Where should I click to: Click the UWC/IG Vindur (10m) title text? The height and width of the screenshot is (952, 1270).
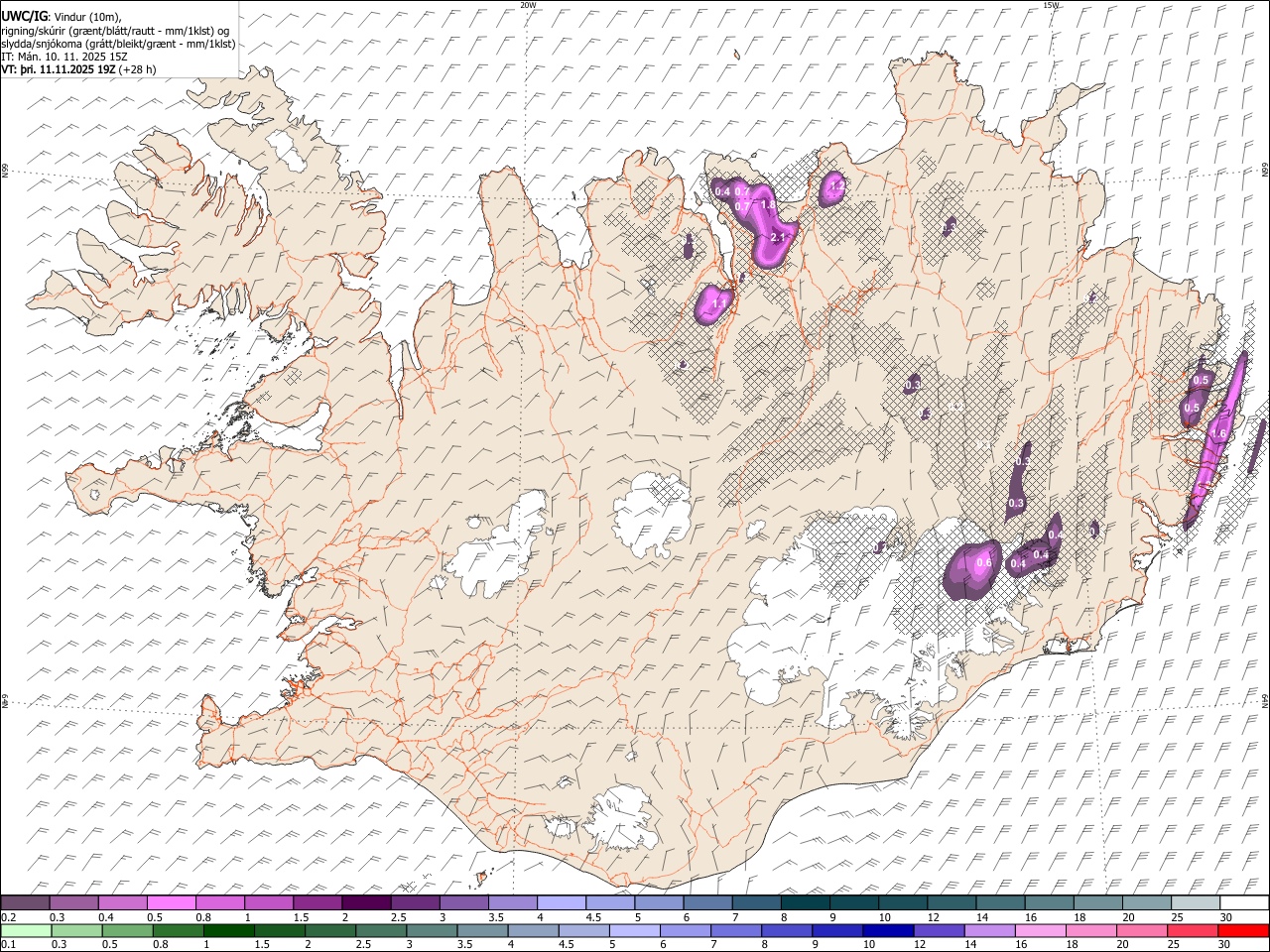click(x=62, y=16)
